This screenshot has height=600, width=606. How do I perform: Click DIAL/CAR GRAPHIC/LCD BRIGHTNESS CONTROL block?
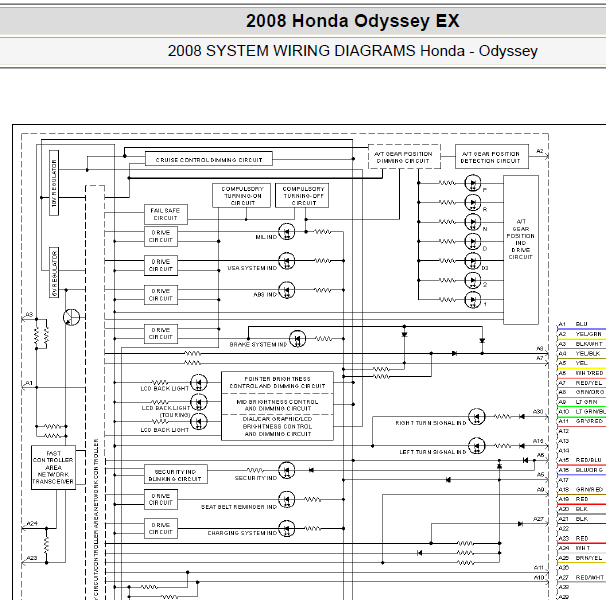(277, 427)
